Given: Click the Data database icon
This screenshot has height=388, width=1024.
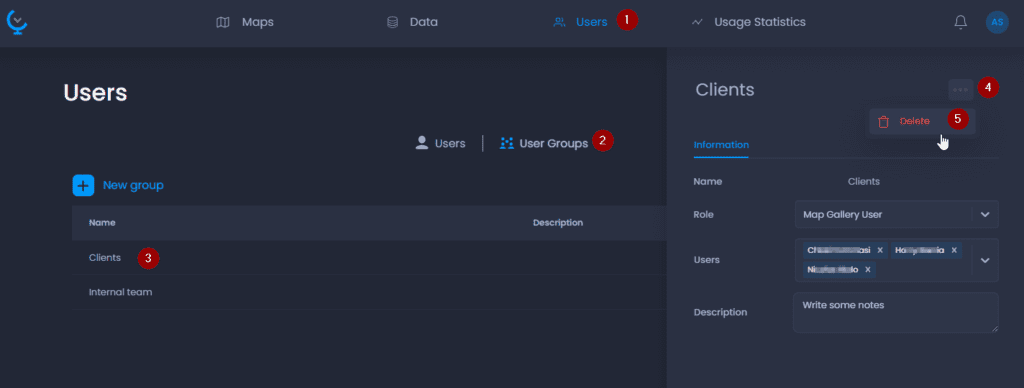Looking at the screenshot, I should [392, 22].
